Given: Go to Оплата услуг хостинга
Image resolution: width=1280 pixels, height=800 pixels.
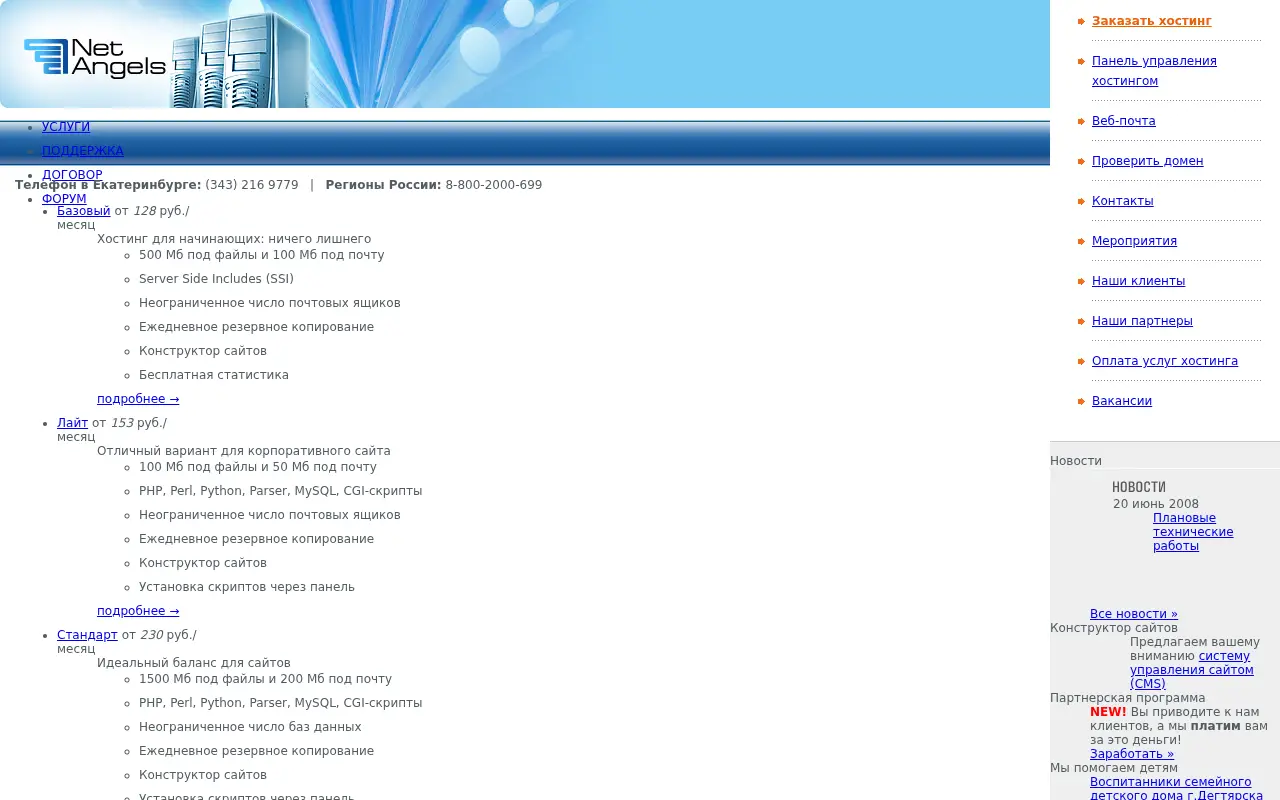Looking at the screenshot, I should tap(1165, 361).
